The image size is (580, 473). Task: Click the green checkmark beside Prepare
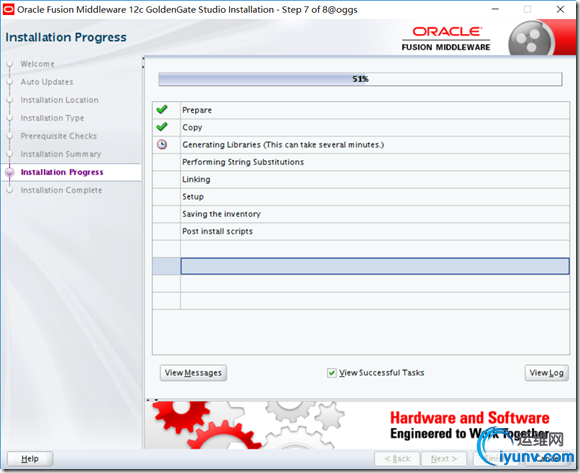(162, 109)
